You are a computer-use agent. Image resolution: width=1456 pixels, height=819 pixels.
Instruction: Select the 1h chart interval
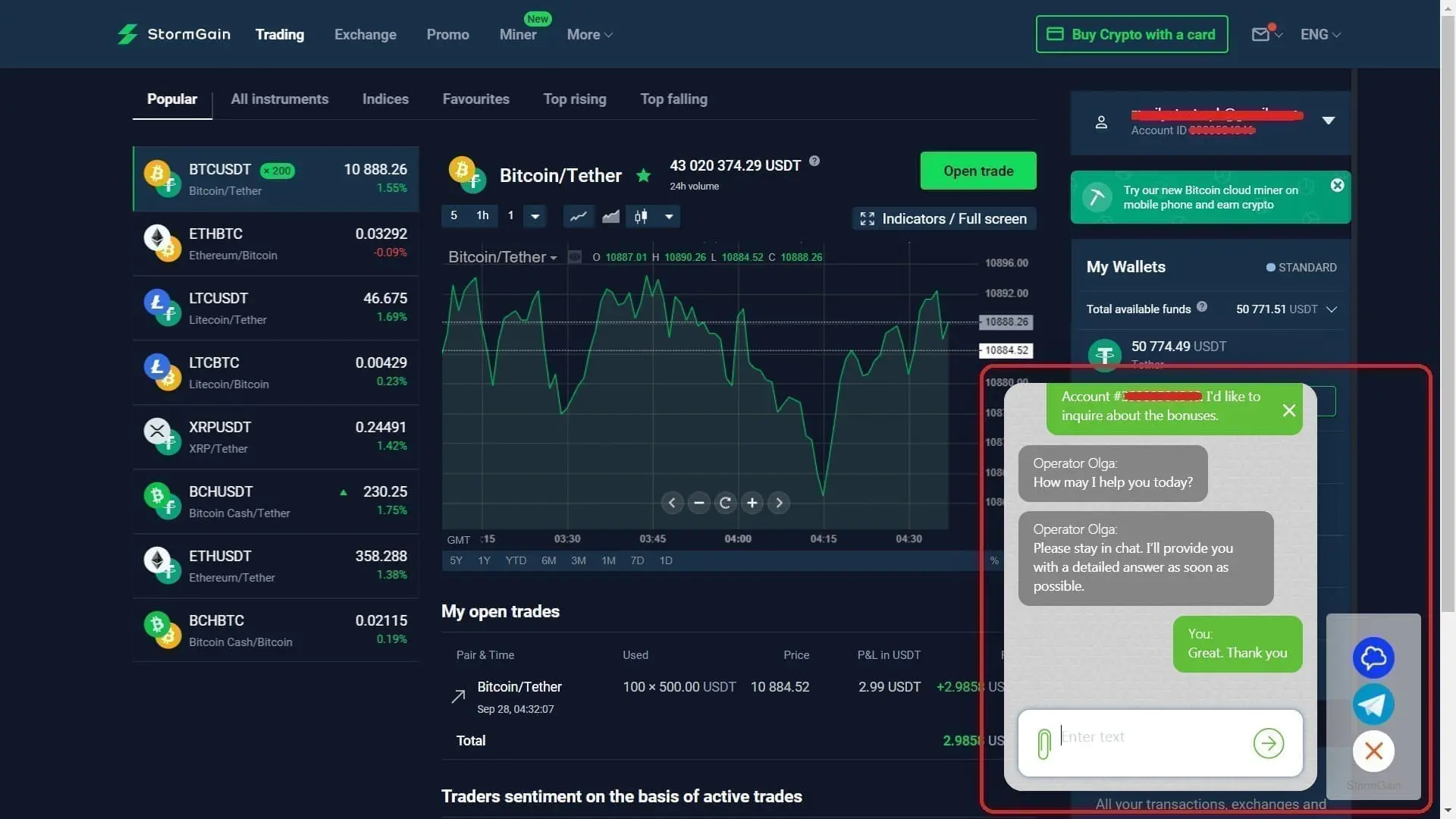coord(482,216)
